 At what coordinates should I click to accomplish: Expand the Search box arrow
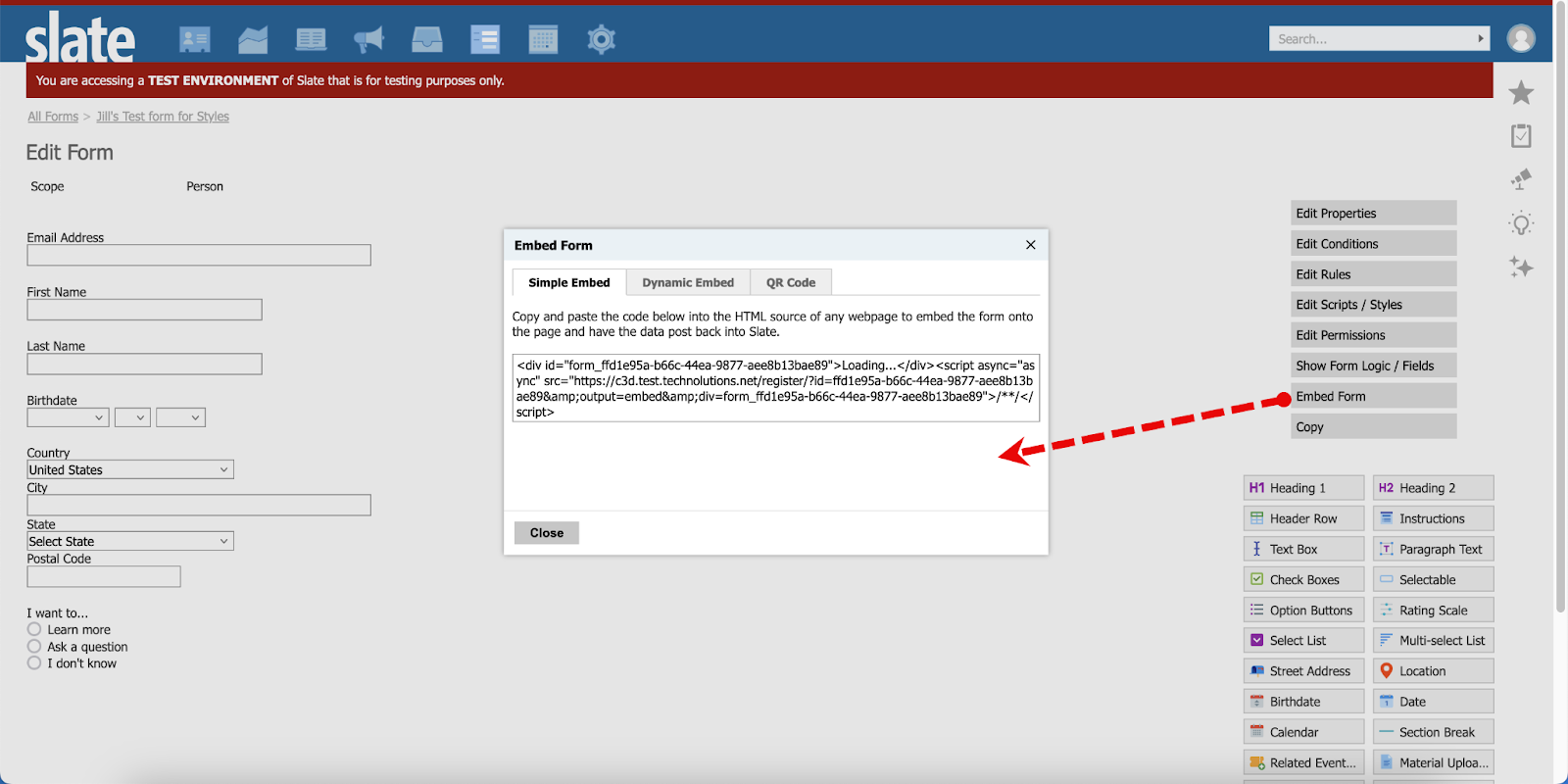(1481, 38)
